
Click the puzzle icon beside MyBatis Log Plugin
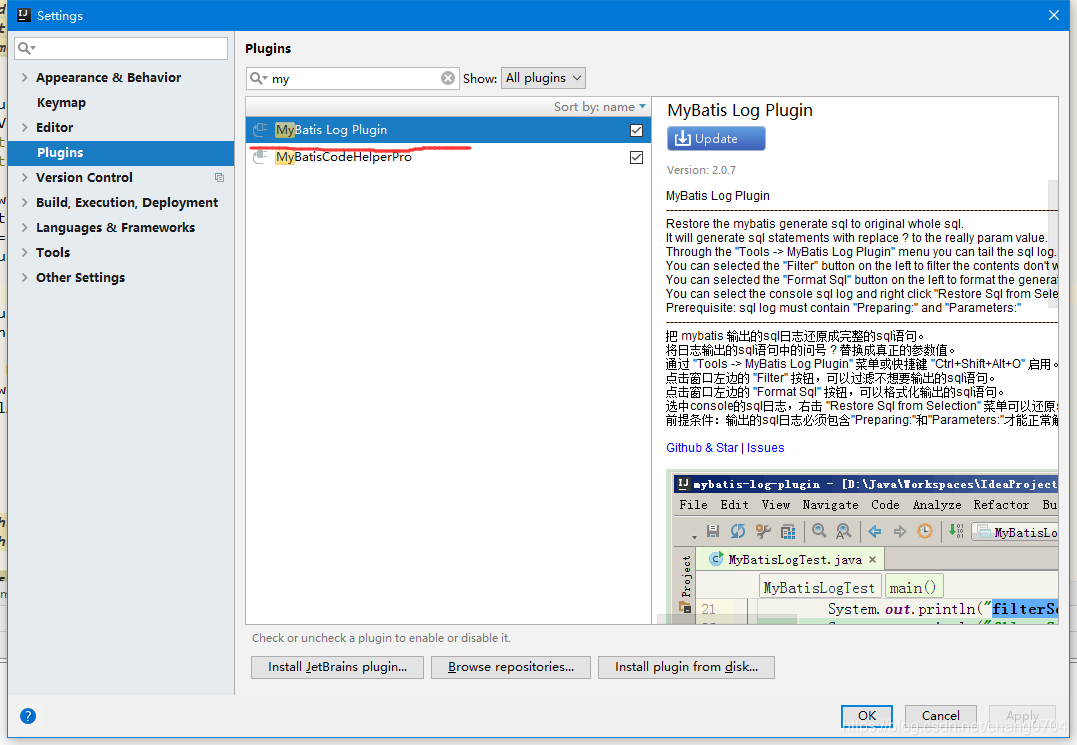pyautogui.click(x=258, y=129)
